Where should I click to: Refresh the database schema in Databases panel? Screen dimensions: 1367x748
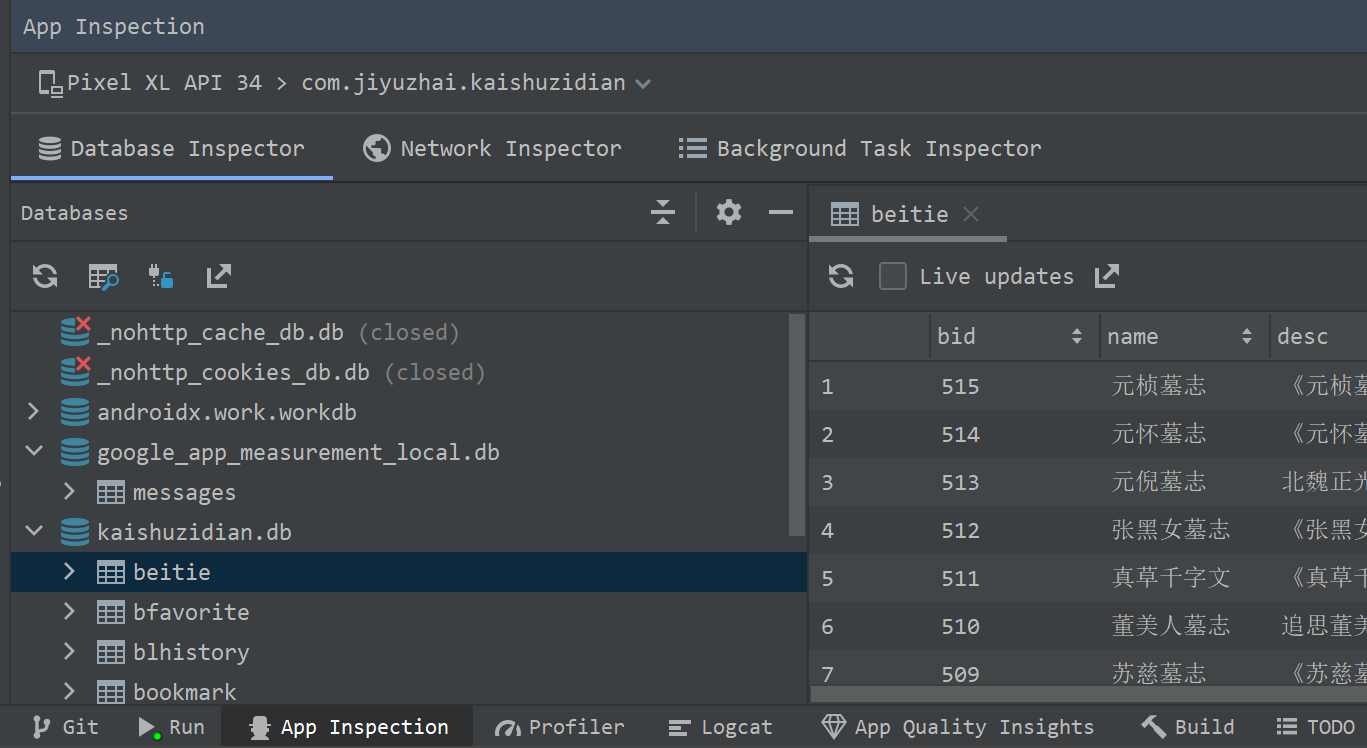(45, 276)
